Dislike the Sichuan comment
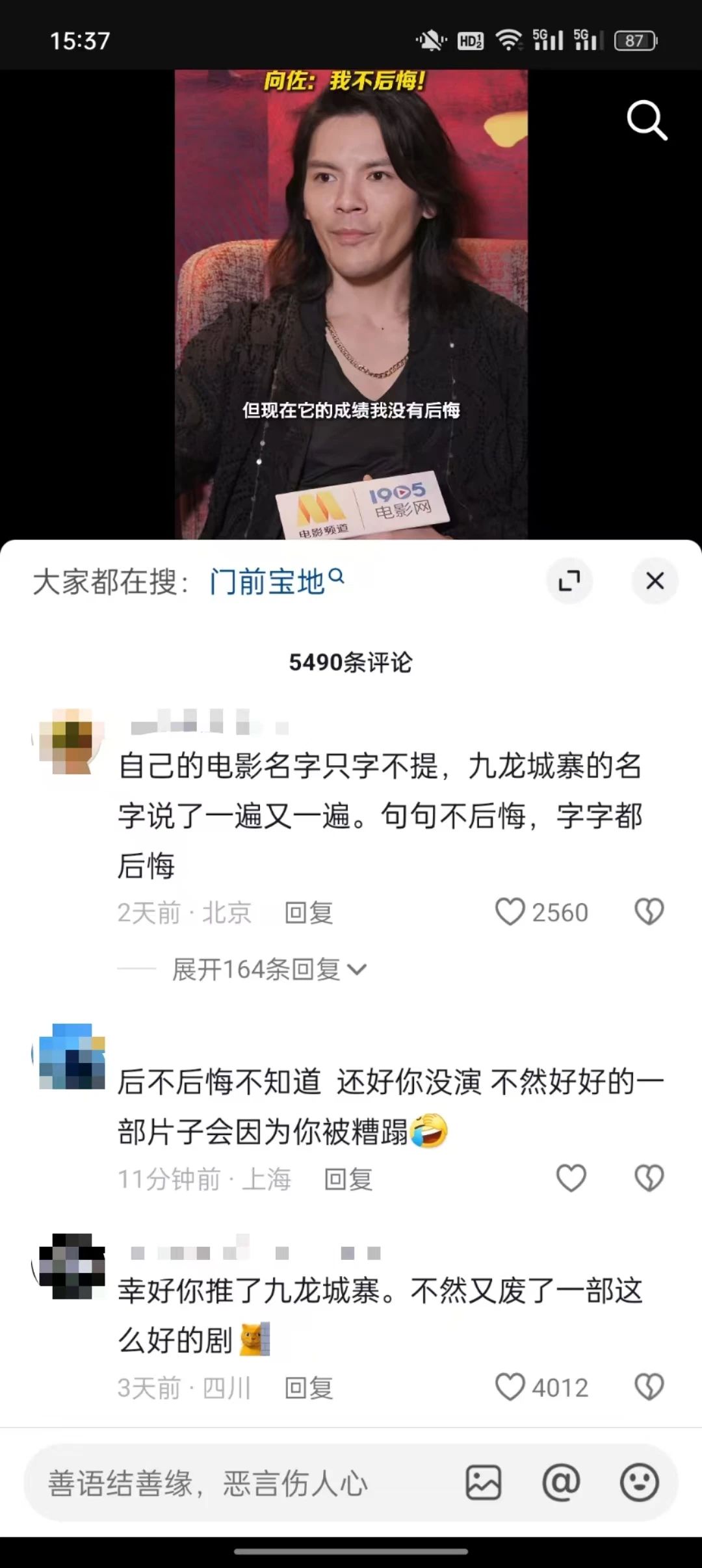 (x=649, y=1387)
